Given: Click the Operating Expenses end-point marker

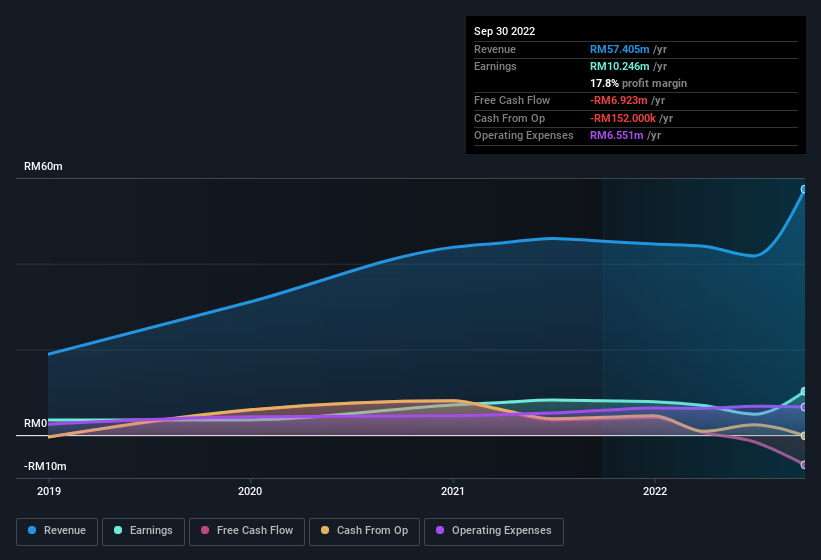Looking at the screenshot, I should point(804,407).
